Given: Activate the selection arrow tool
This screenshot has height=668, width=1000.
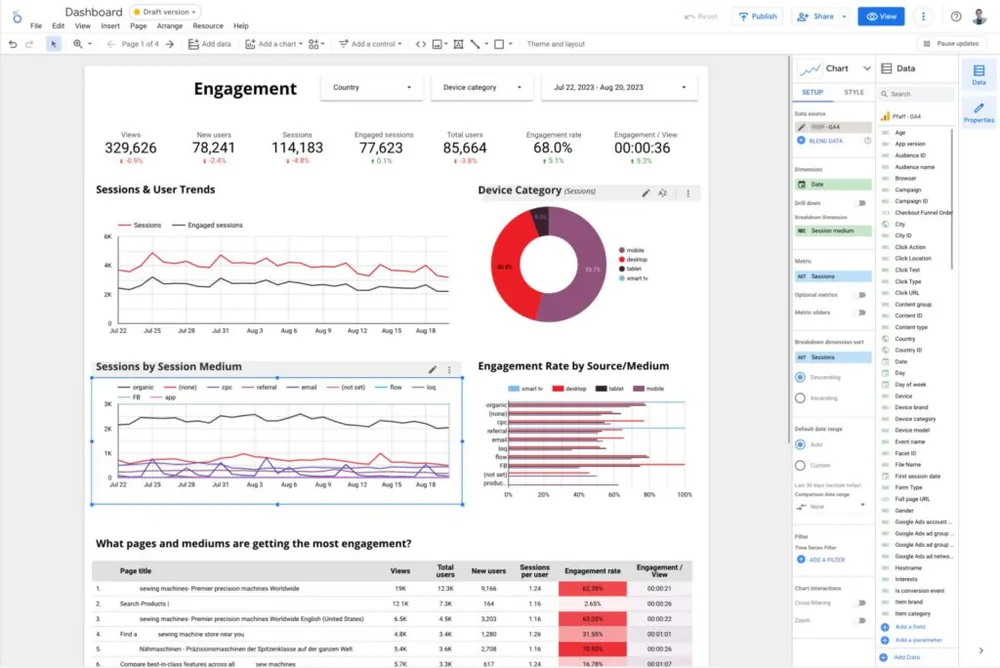Looking at the screenshot, I should point(54,44).
